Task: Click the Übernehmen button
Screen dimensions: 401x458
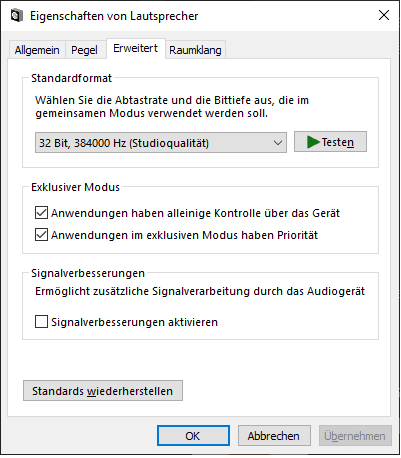Action: [355, 436]
